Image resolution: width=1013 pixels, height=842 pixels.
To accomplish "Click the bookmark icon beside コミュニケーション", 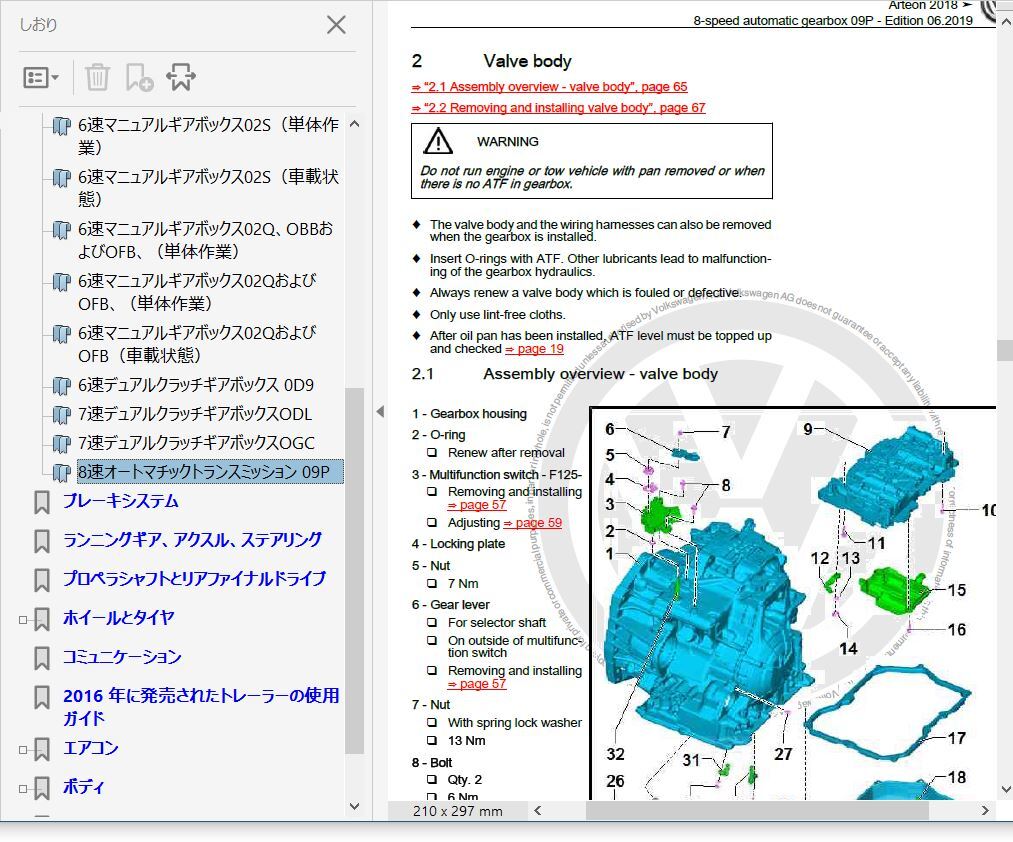I will coord(42,658).
